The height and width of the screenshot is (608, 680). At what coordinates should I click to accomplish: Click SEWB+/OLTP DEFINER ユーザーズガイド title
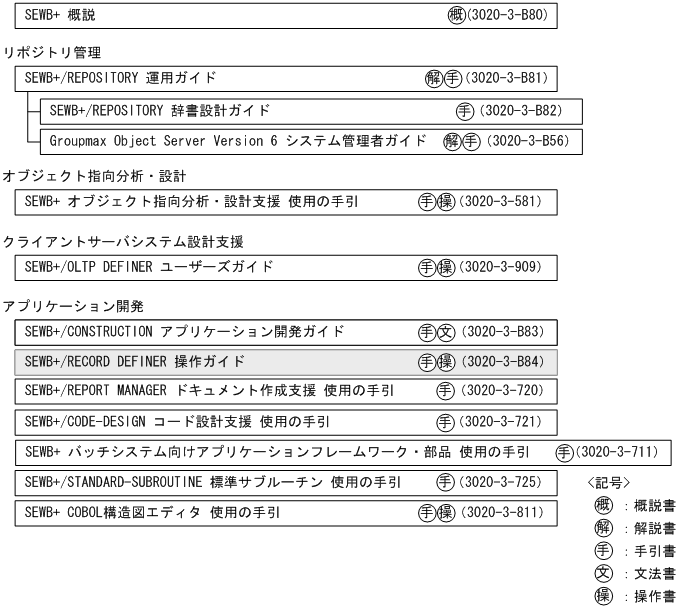tap(149, 267)
